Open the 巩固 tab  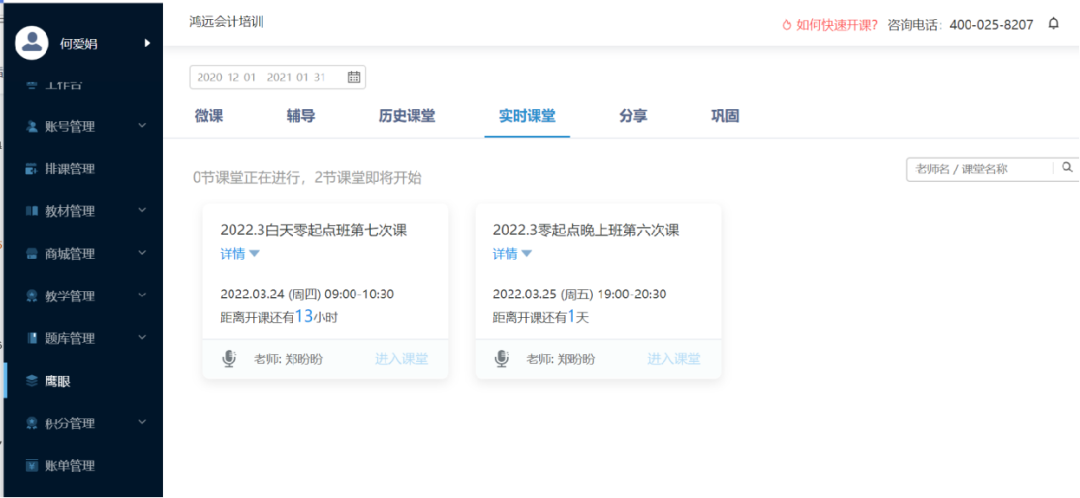click(725, 116)
